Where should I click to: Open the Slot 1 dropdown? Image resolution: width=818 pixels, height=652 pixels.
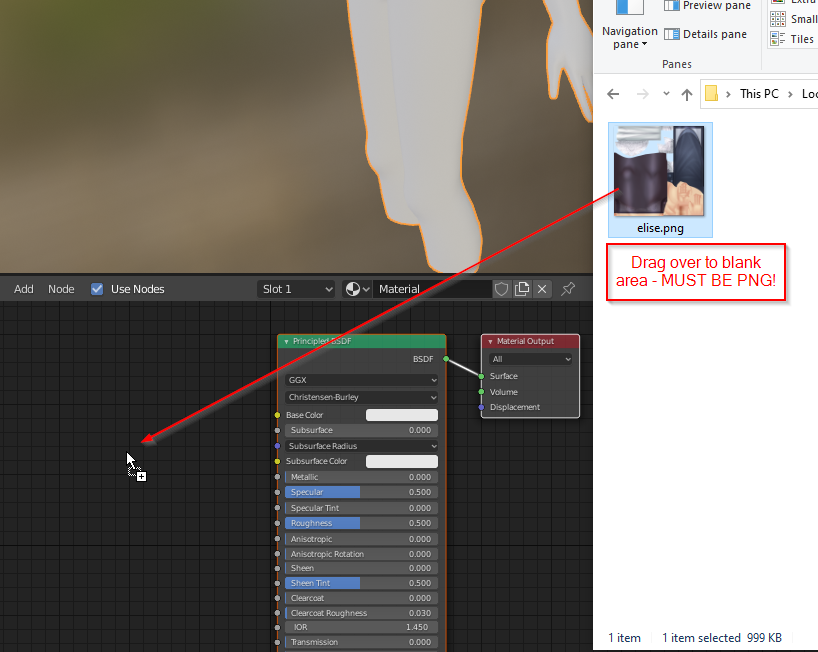pos(296,289)
